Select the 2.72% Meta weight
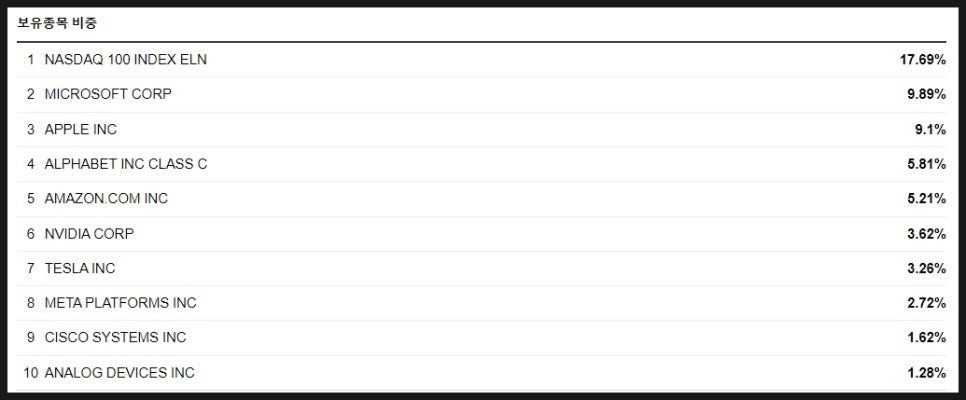This screenshot has width=966, height=400. pos(927,303)
